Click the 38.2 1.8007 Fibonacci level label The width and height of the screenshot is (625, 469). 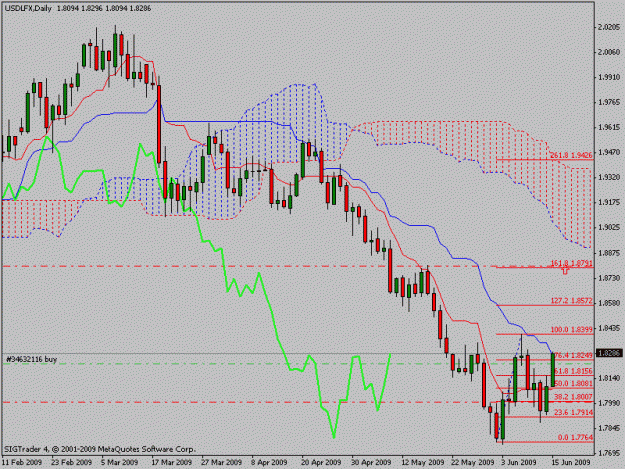coord(574,397)
